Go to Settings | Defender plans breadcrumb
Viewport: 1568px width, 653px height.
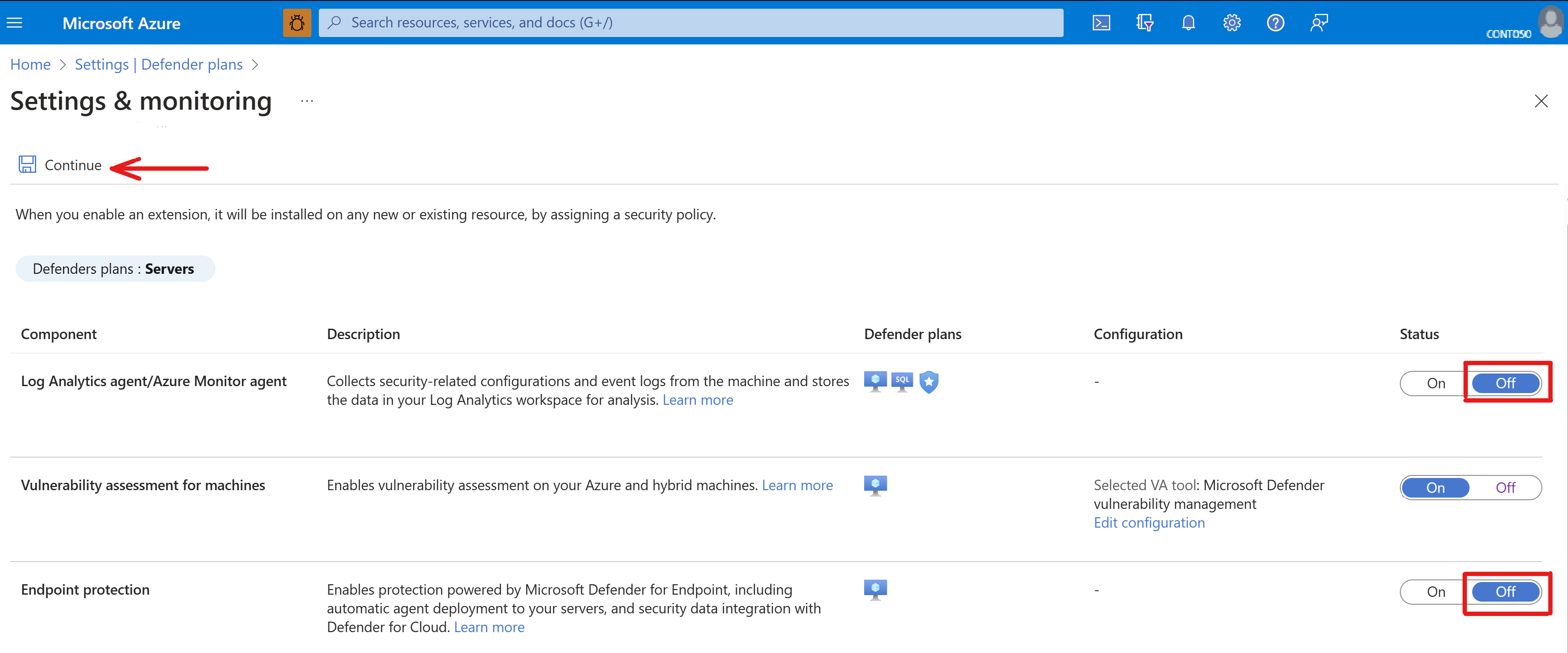point(158,64)
